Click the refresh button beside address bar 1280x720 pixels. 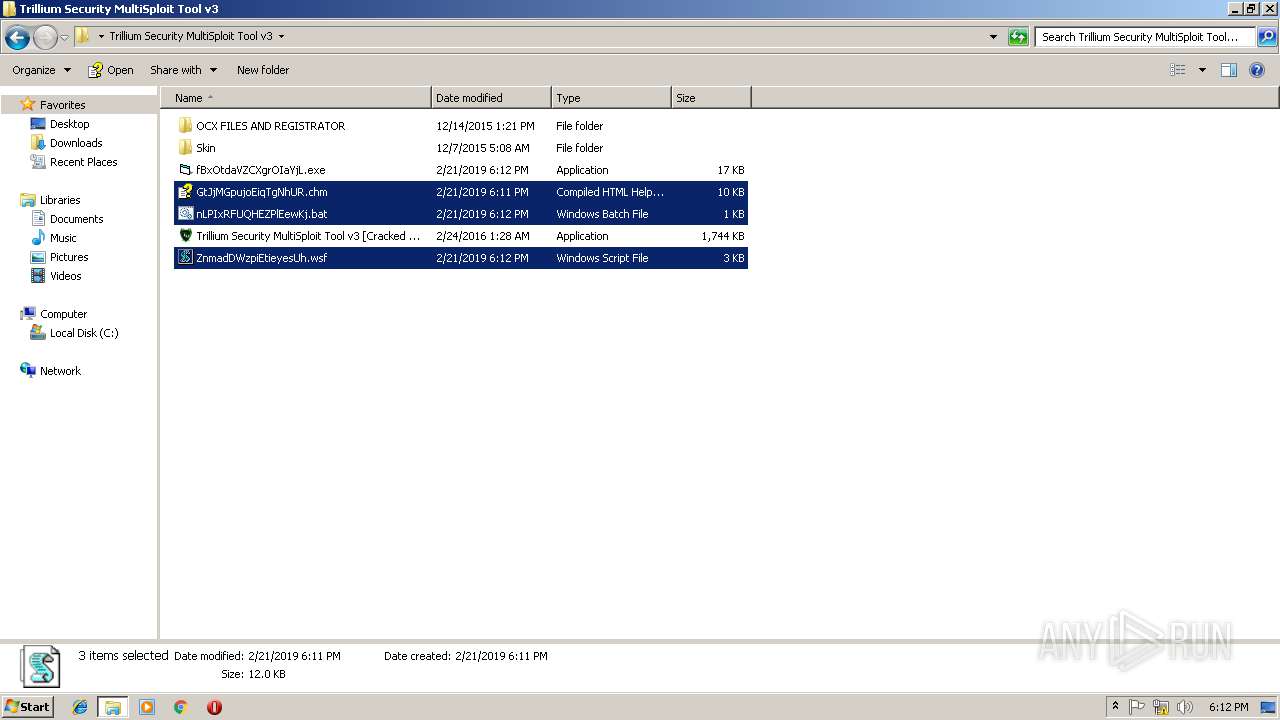1018,37
